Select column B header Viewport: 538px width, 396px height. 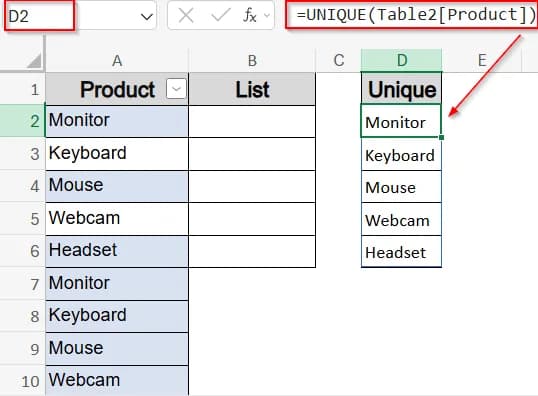(252, 61)
